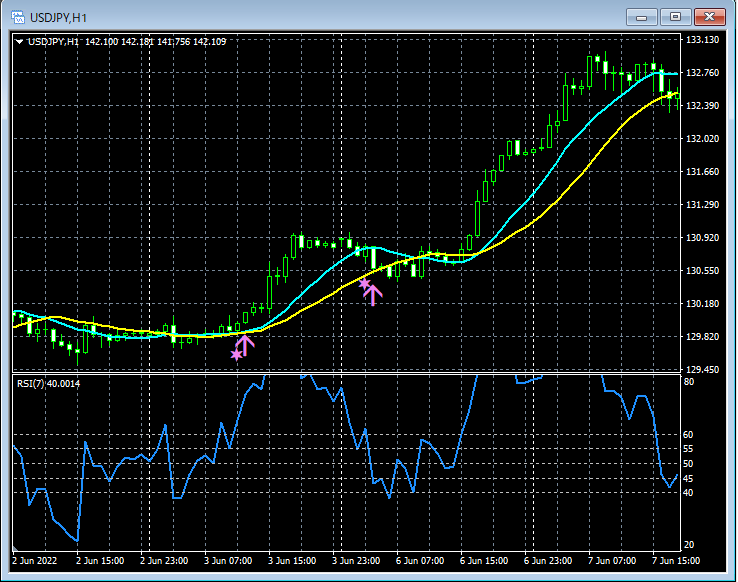Click the 6 Jun 23:00 time axis label
Screen dimensions: 738x582
coord(548,561)
